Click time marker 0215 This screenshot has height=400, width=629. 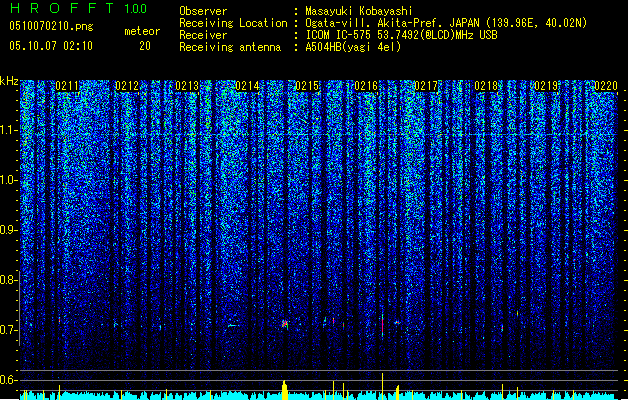click(x=307, y=86)
